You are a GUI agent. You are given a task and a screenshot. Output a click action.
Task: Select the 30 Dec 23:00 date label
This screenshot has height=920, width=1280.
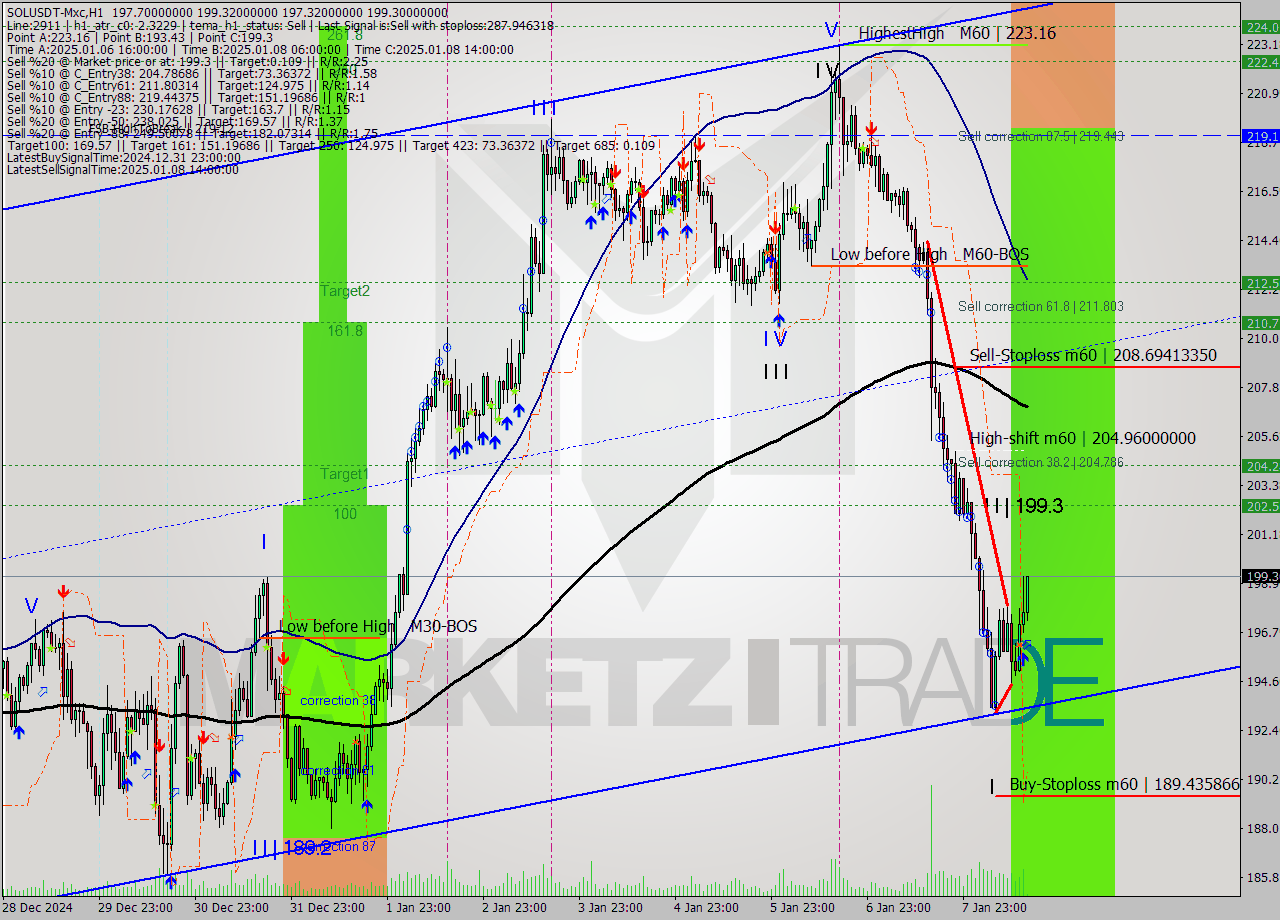[x=233, y=907]
